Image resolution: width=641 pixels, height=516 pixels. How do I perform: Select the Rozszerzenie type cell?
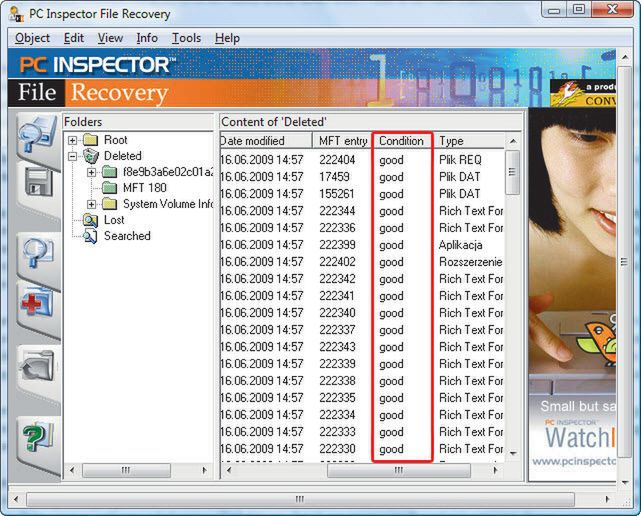click(x=471, y=262)
